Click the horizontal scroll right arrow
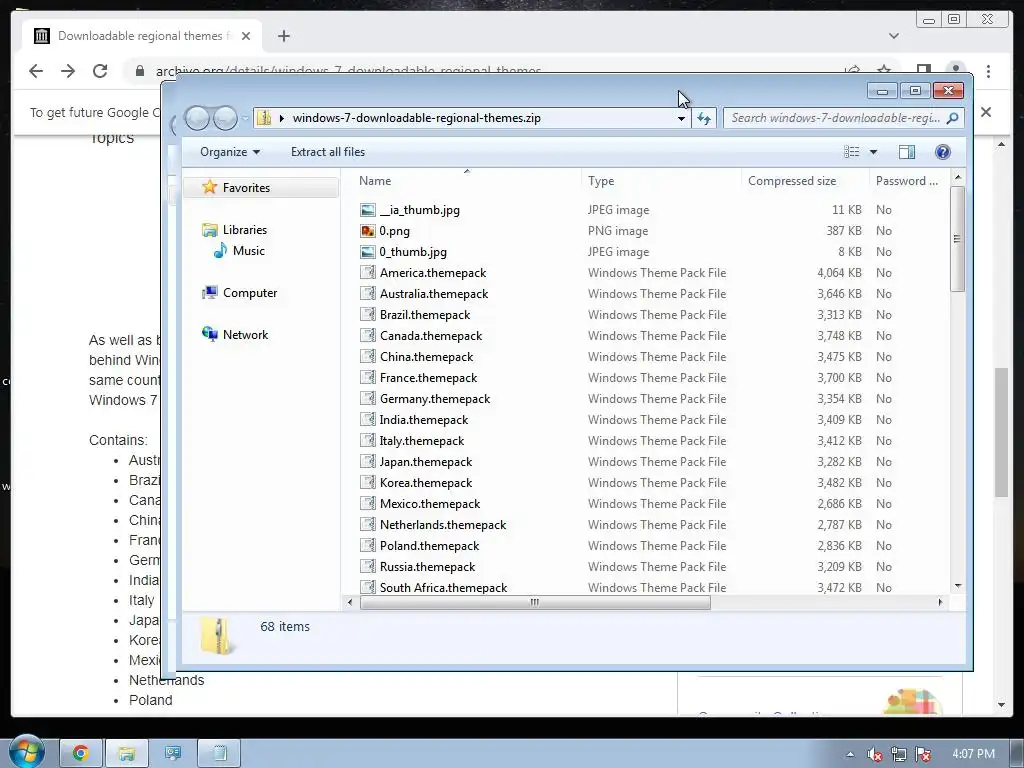 click(x=940, y=602)
